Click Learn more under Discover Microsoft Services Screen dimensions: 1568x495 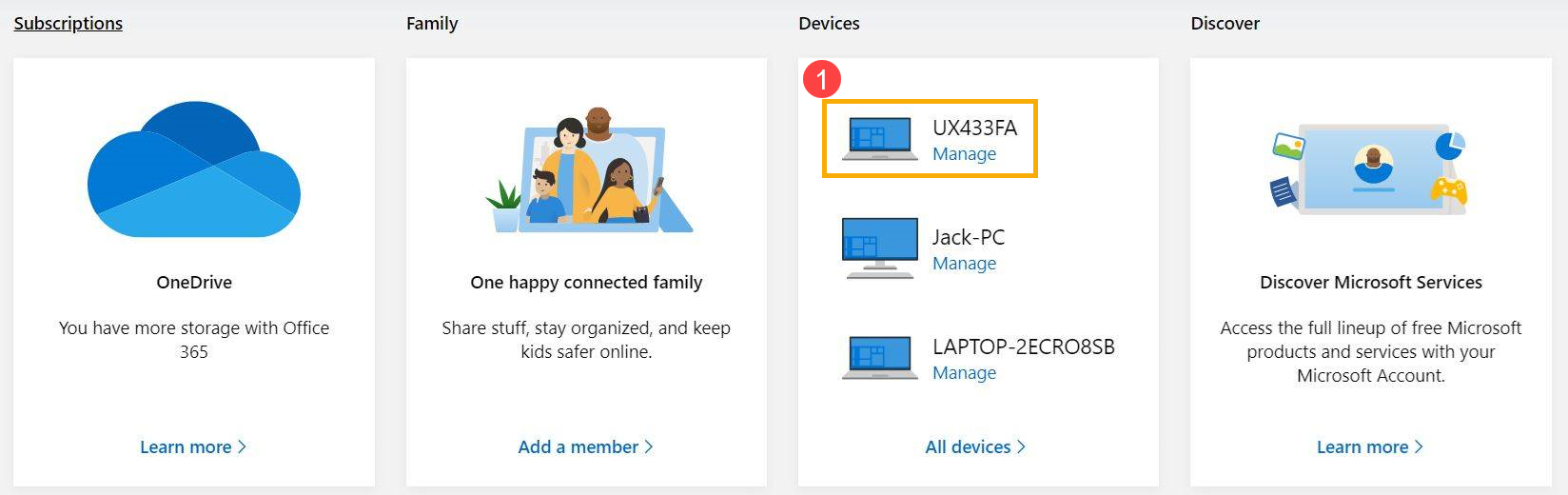[1362, 447]
